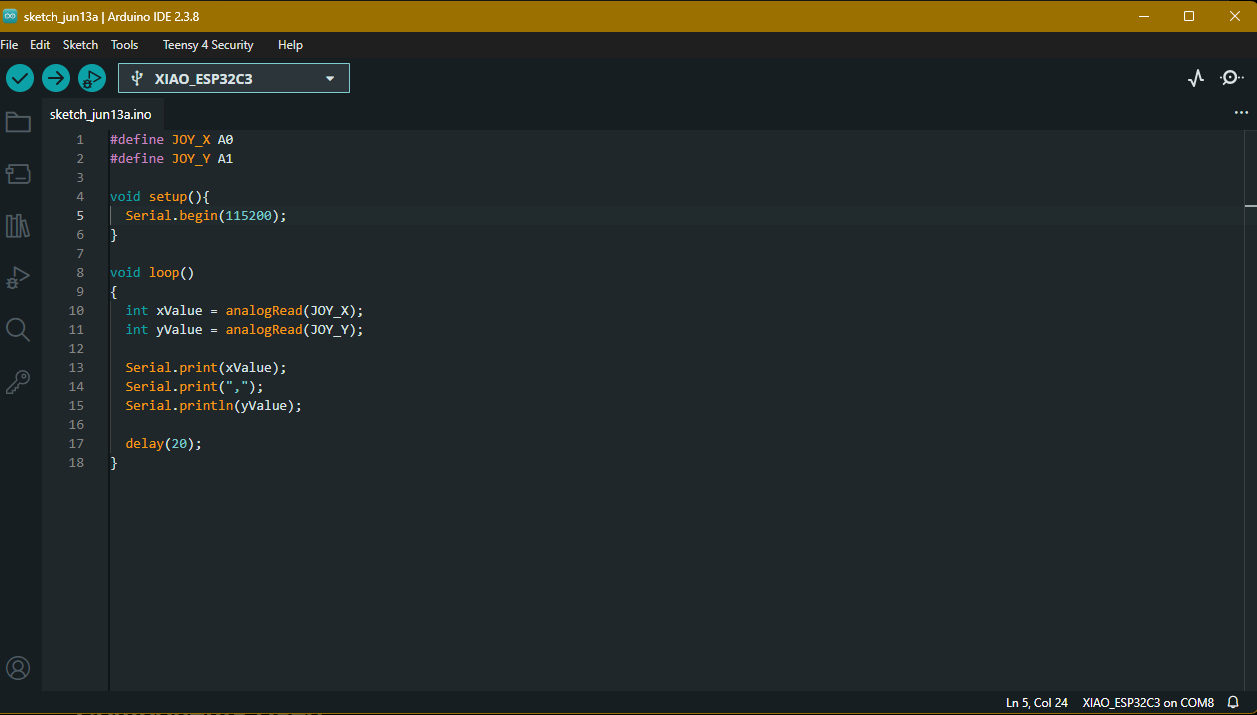Click the Serial.print(xValue) line
The image size is (1257, 715).
point(206,368)
